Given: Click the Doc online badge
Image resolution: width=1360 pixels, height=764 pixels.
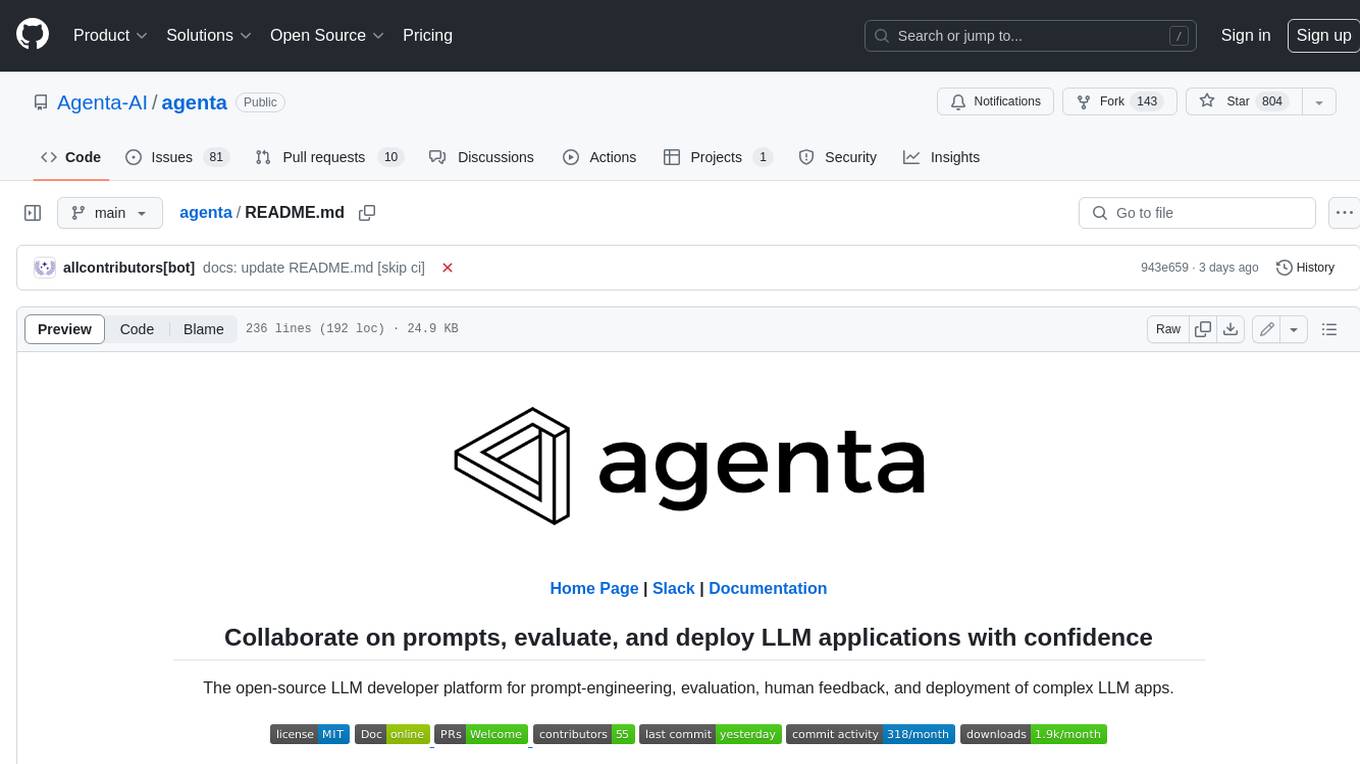Looking at the screenshot, I should tap(392, 734).
